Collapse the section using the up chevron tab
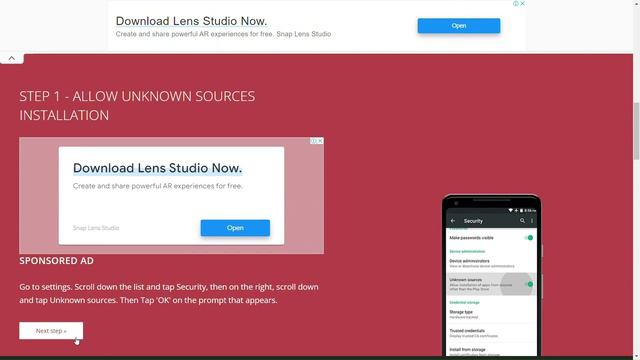The image size is (640, 360). tap(12, 58)
